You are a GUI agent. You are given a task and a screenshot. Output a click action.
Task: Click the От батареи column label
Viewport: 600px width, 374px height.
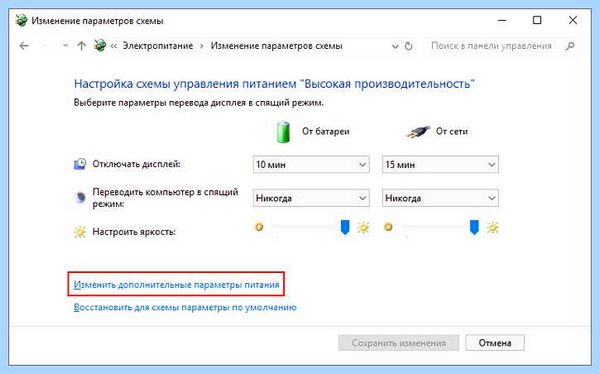click(x=326, y=132)
